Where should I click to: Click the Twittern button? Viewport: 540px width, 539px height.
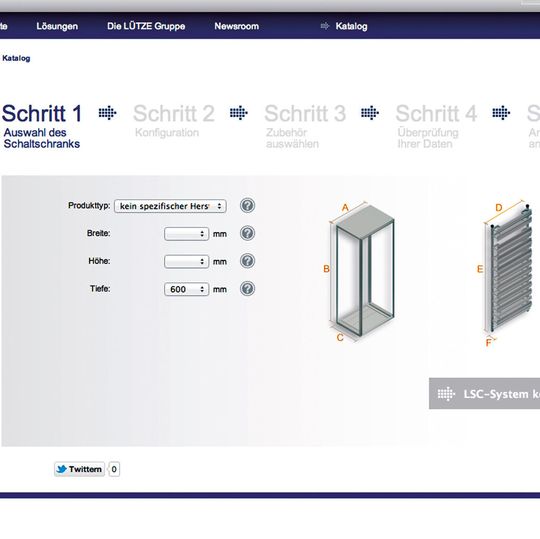tap(79, 469)
